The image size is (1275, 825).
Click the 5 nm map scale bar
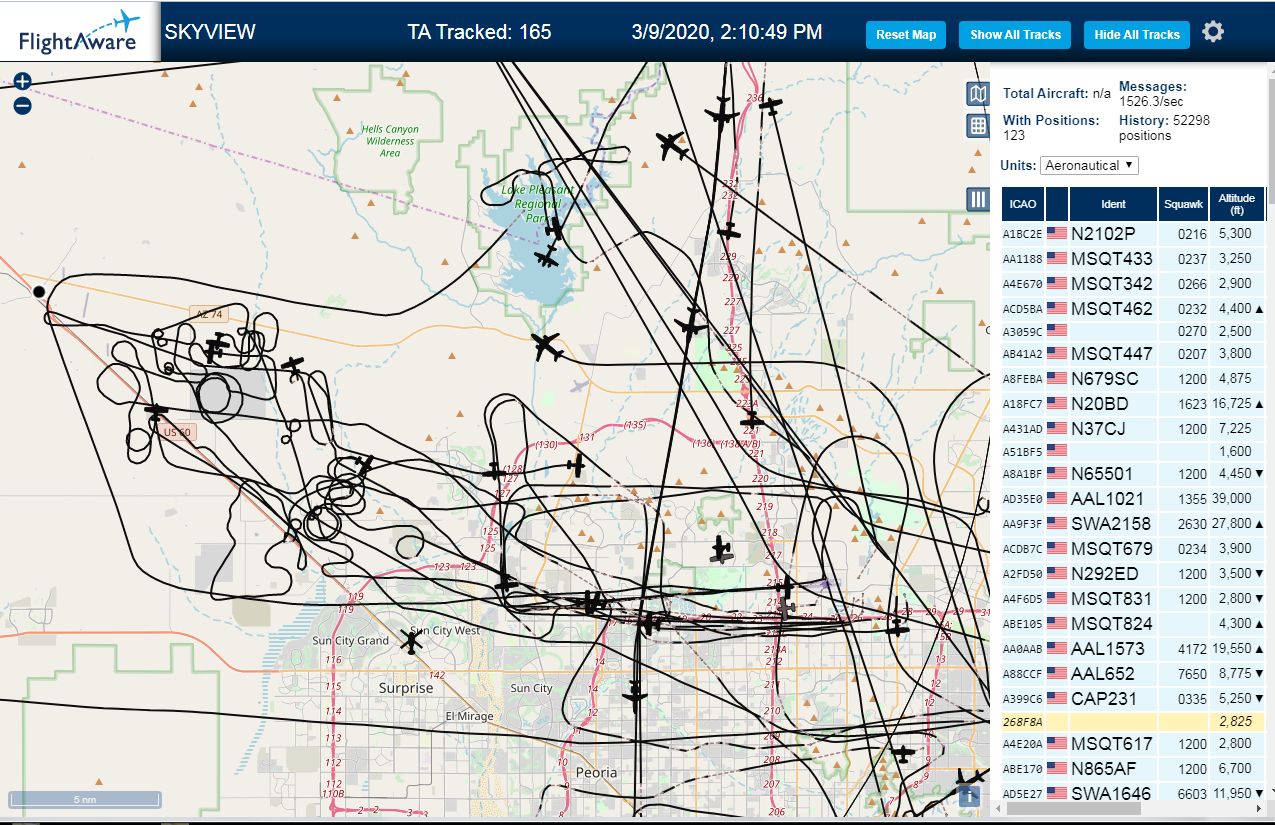coord(85,800)
